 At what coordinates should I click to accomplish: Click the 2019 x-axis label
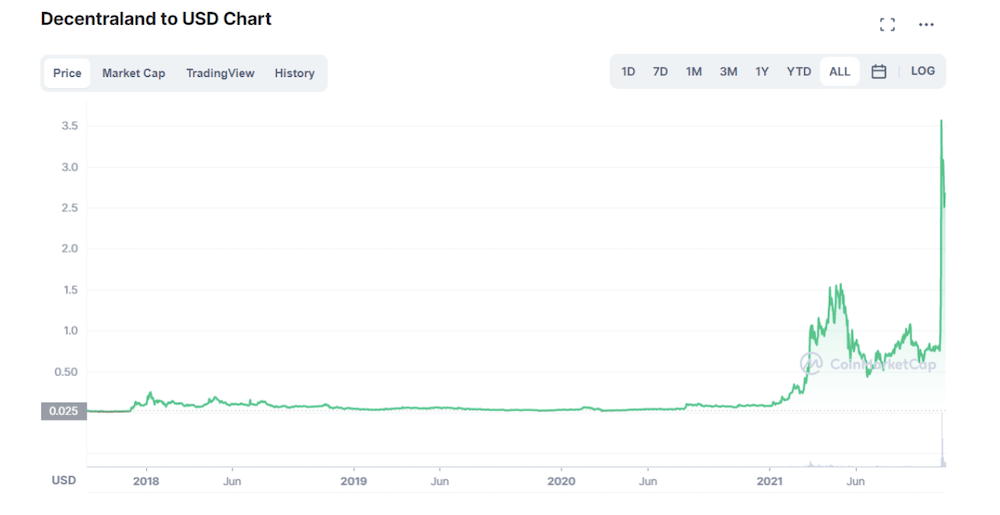(x=353, y=481)
